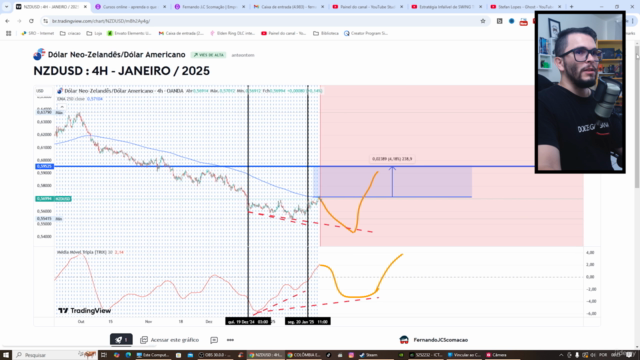Click the TradingView logo on chart

pos(84,311)
